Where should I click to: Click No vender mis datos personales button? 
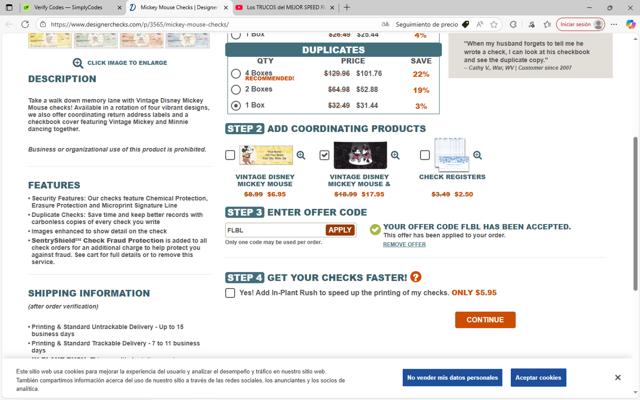pyautogui.click(x=452, y=378)
